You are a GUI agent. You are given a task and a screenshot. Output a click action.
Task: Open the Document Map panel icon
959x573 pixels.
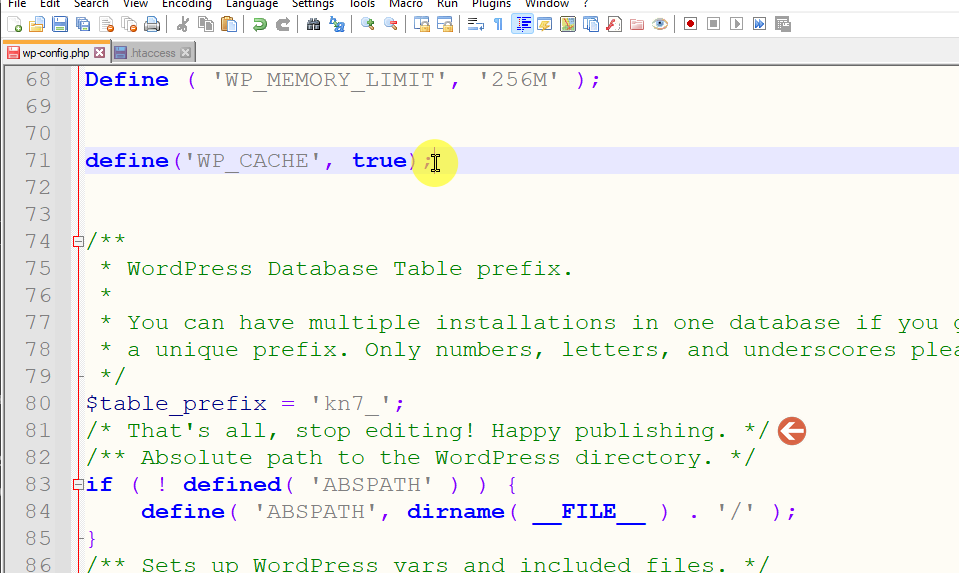568,24
